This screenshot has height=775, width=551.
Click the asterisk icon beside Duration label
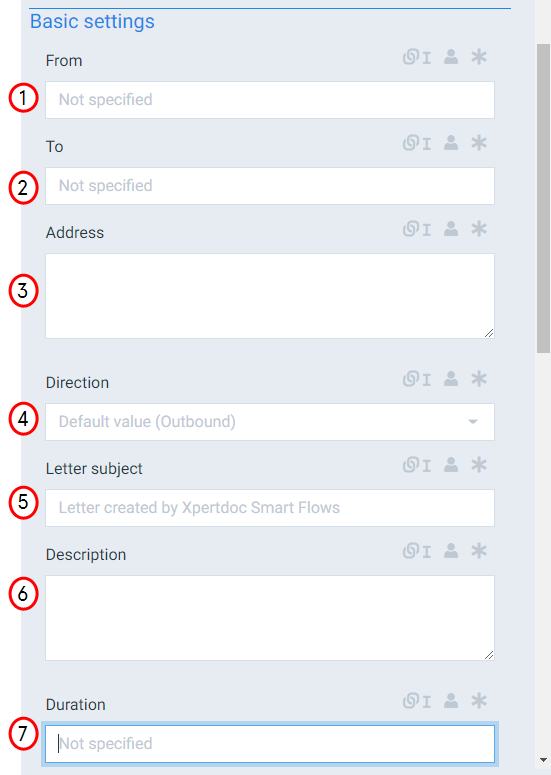[x=479, y=701]
